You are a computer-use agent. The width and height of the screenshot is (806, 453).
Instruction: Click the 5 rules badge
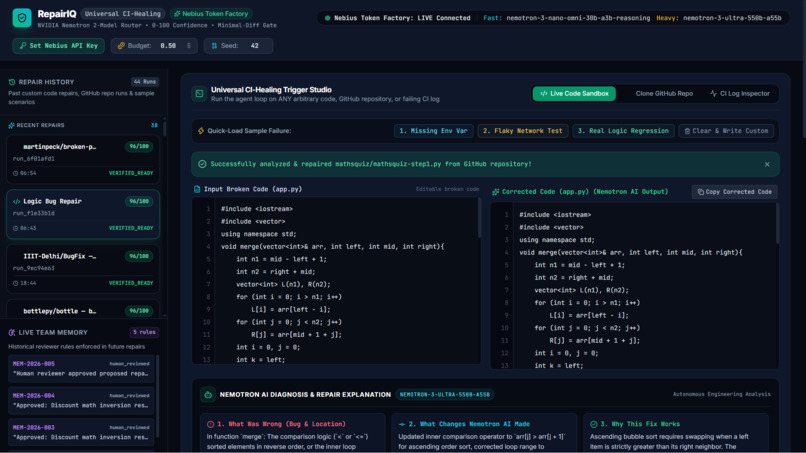tap(144, 332)
